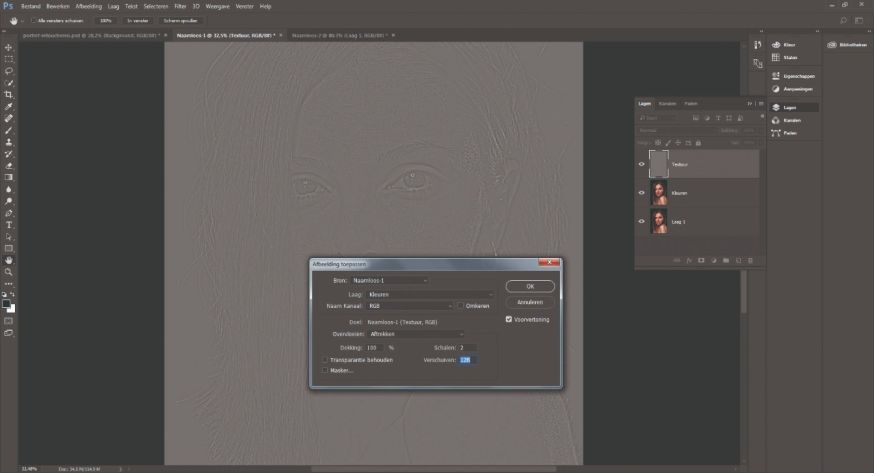Switch to the Kanalen tab in Layers panel

pyautogui.click(x=667, y=104)
